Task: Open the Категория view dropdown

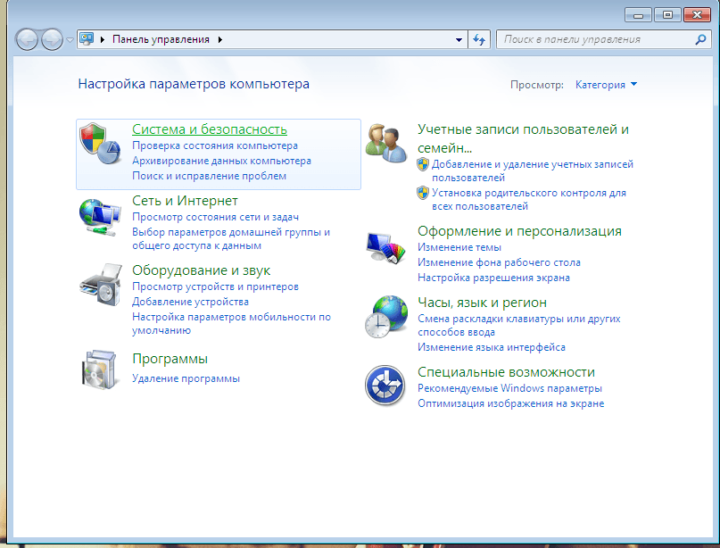Action: pos(606,85)
